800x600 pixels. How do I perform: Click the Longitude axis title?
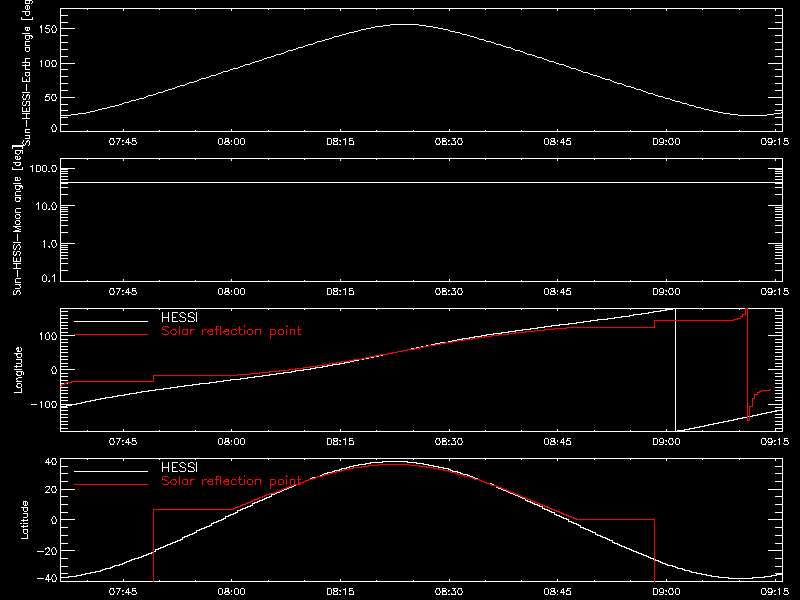pos(18,370)
